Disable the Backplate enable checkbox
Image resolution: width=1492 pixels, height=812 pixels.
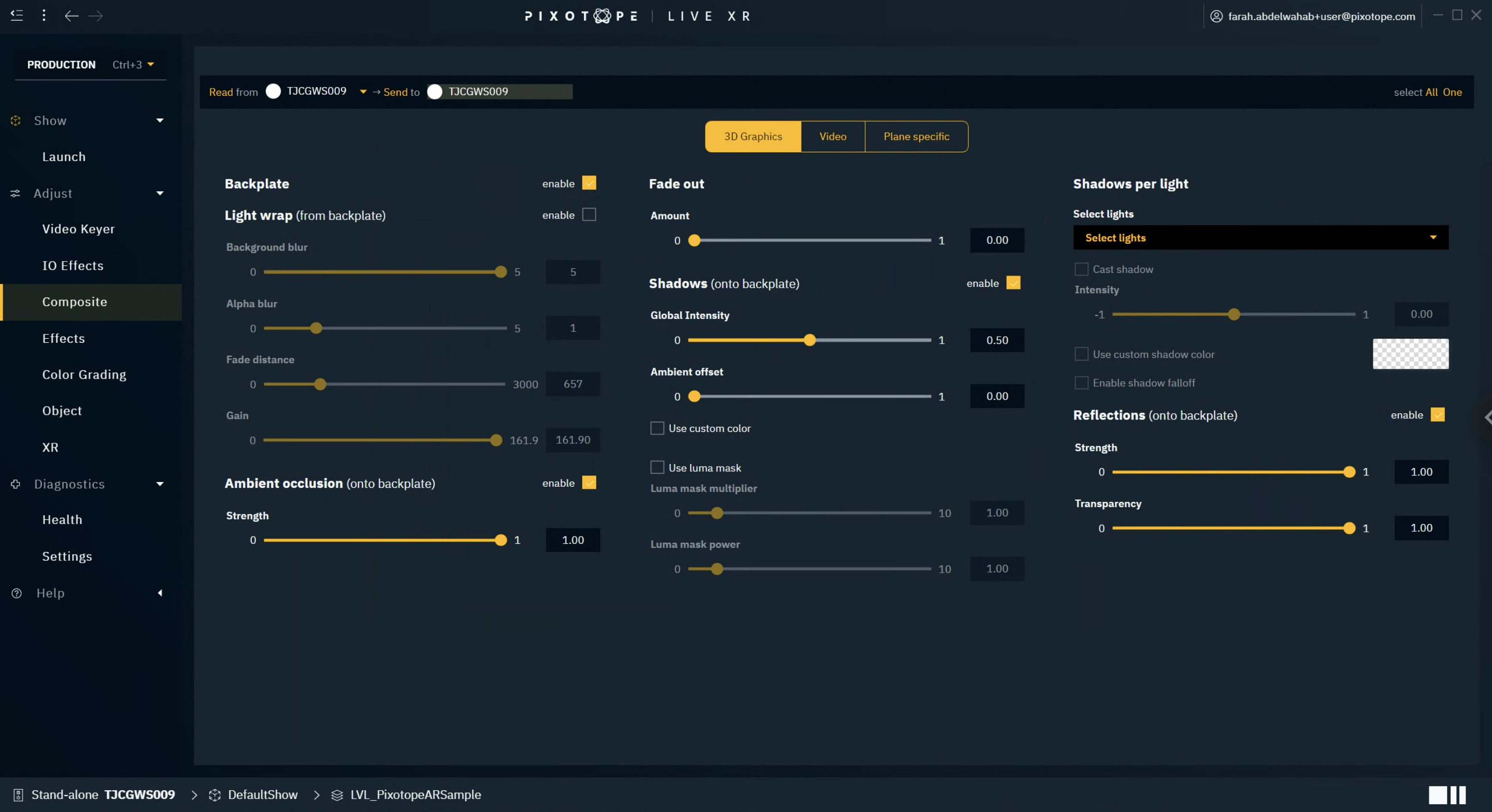tap(589, 183)
